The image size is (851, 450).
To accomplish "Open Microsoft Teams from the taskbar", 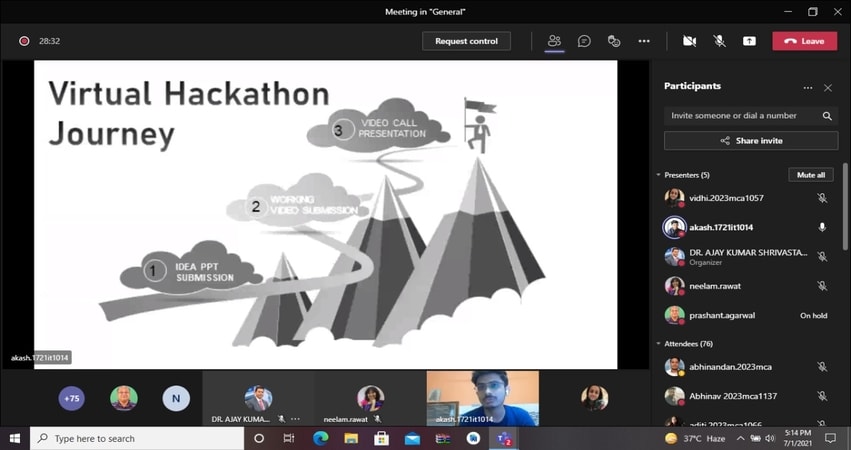I will [504, 438].
